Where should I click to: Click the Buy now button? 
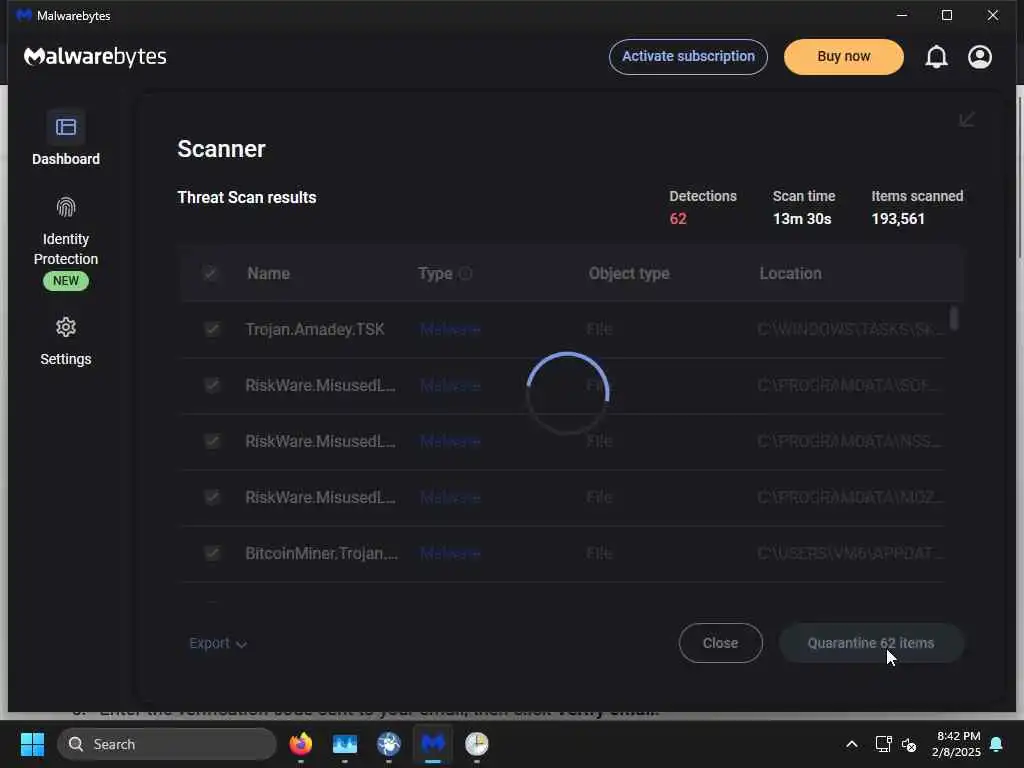click(844, 57)
